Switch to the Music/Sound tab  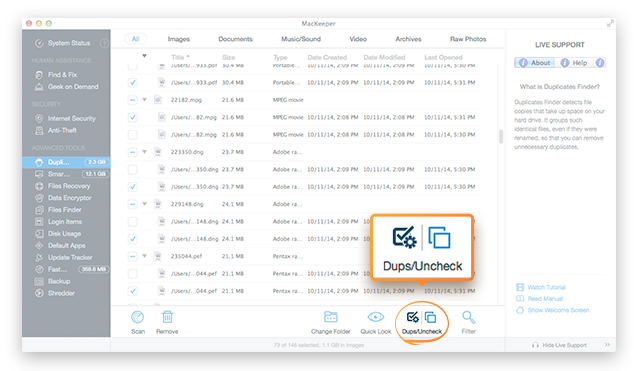click(x=301, y=39)
